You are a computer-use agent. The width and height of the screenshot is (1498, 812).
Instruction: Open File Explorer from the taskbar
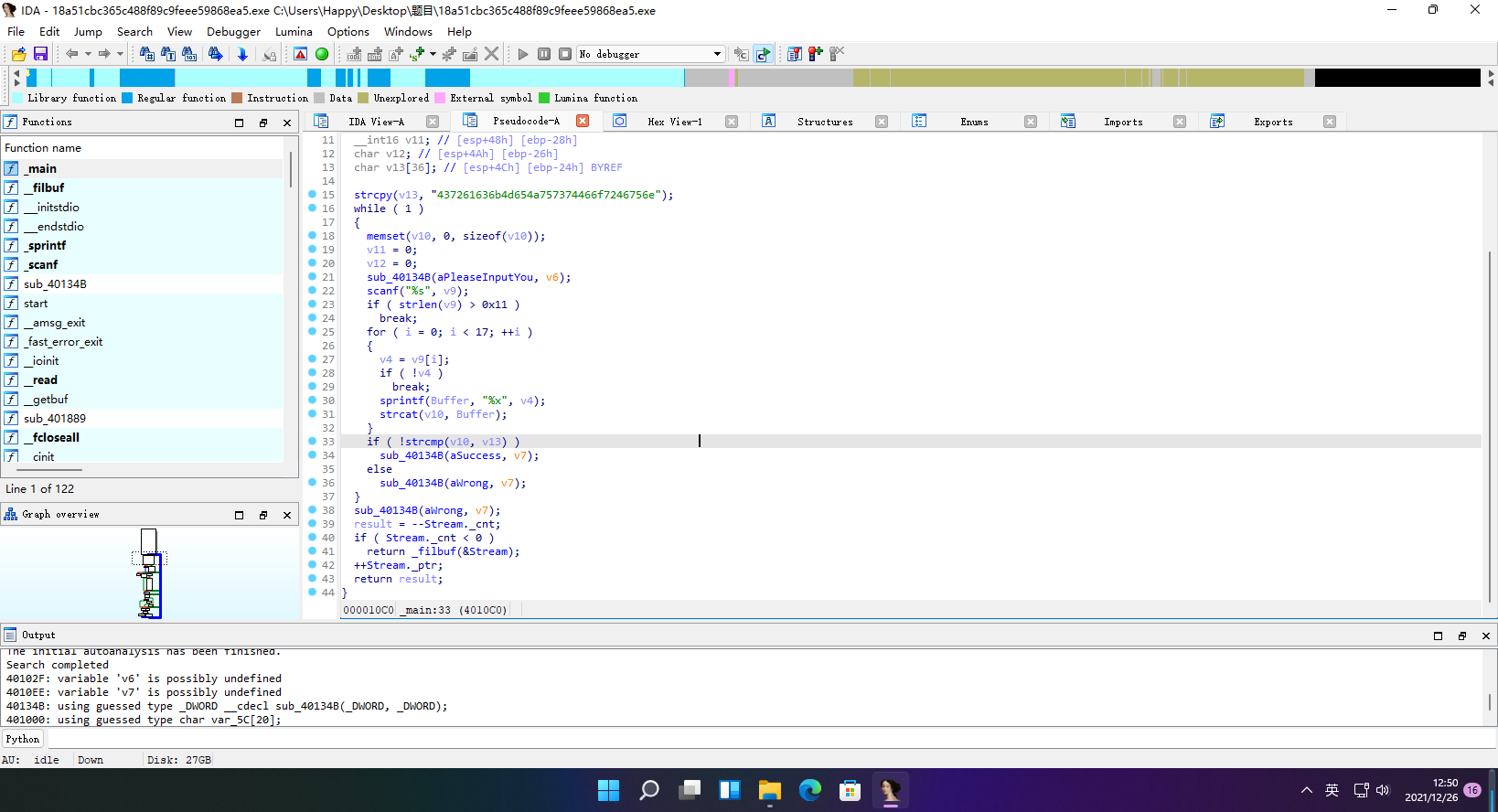(x=769, y=790)
